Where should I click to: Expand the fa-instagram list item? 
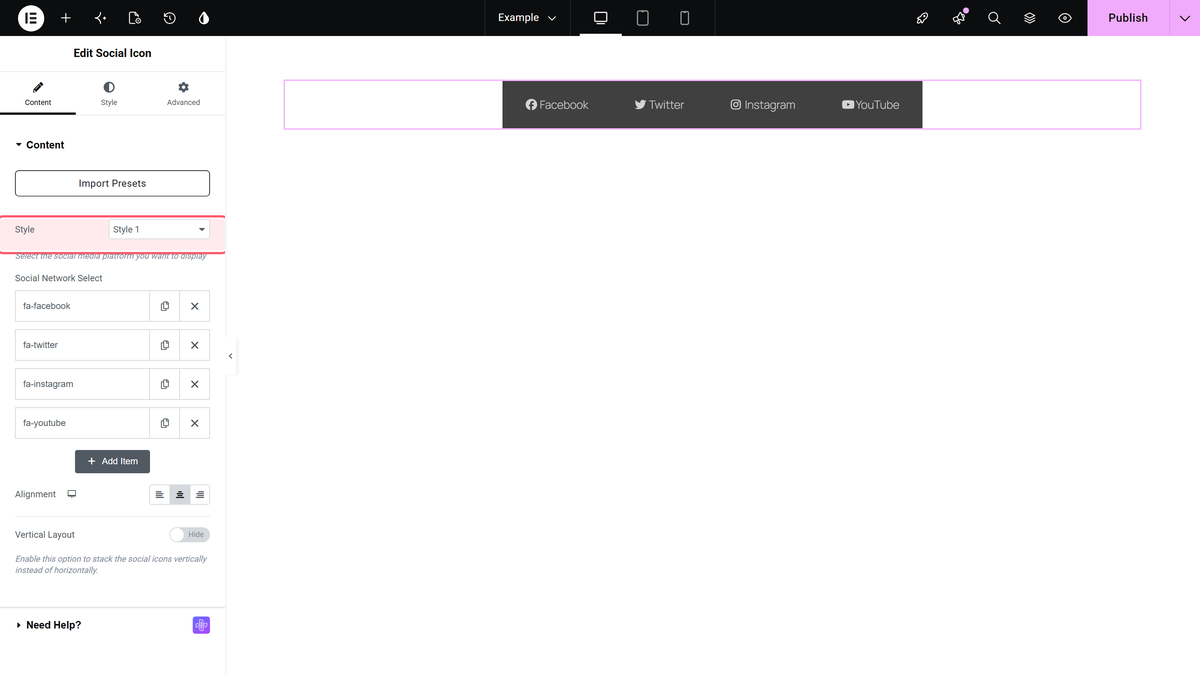click(82, 384)
